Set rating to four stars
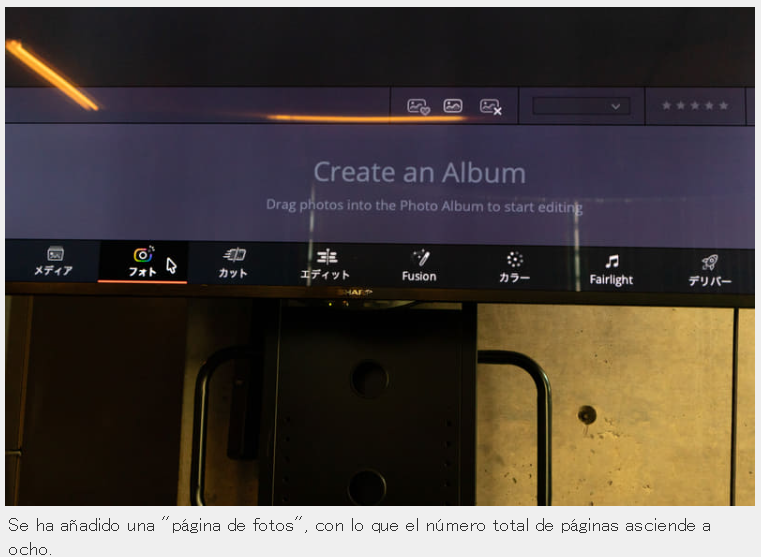The image size is (761, 557). (x=709, y=105)
